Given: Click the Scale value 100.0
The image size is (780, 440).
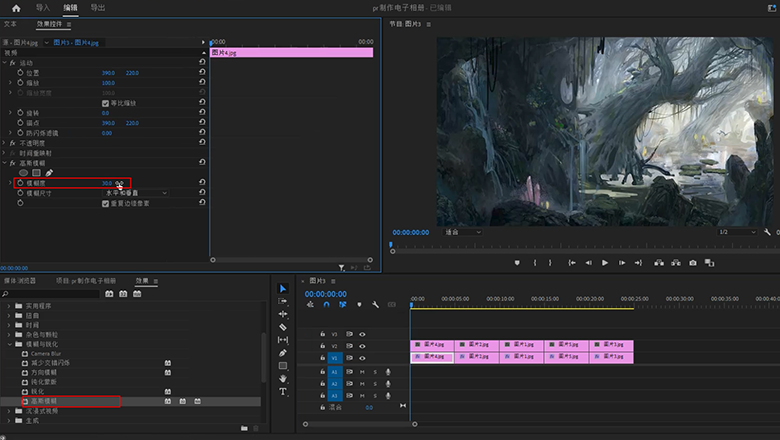Looking at the screenshot, I should (x=108, y=83).
